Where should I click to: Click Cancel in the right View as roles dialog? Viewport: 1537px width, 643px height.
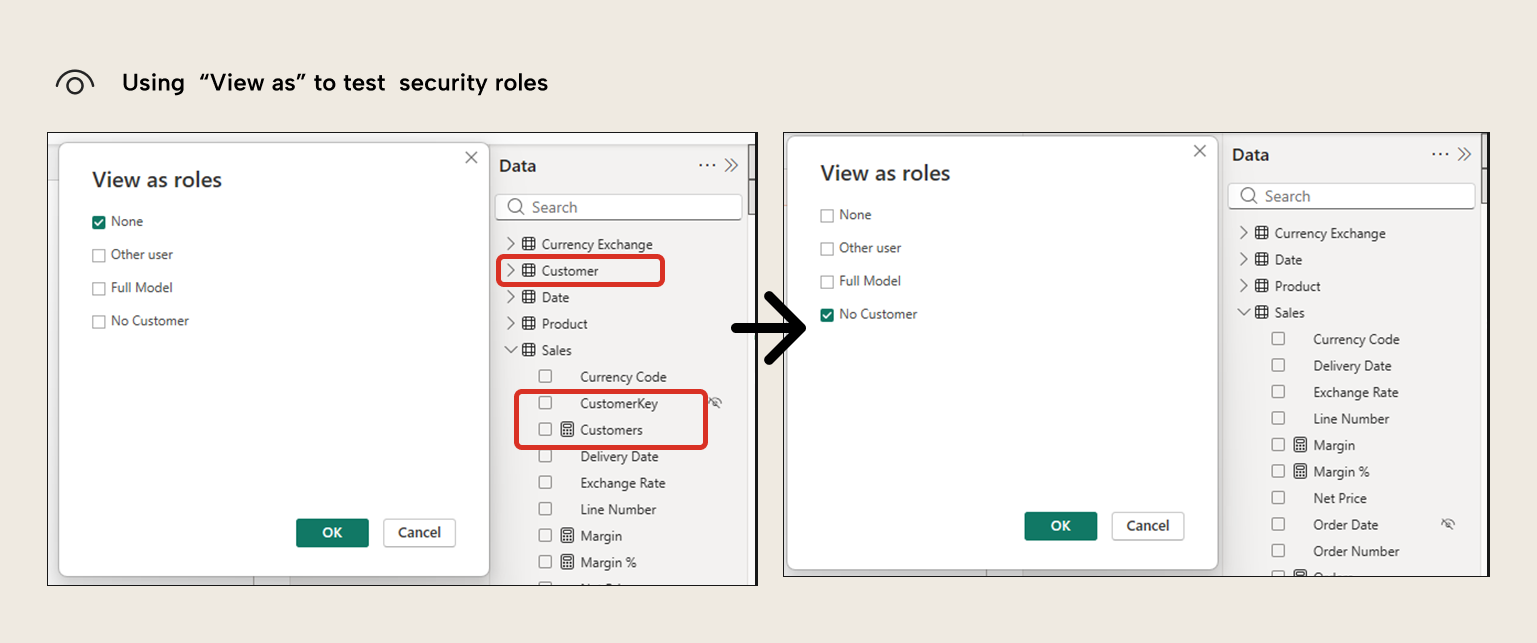coord(1147,525)
